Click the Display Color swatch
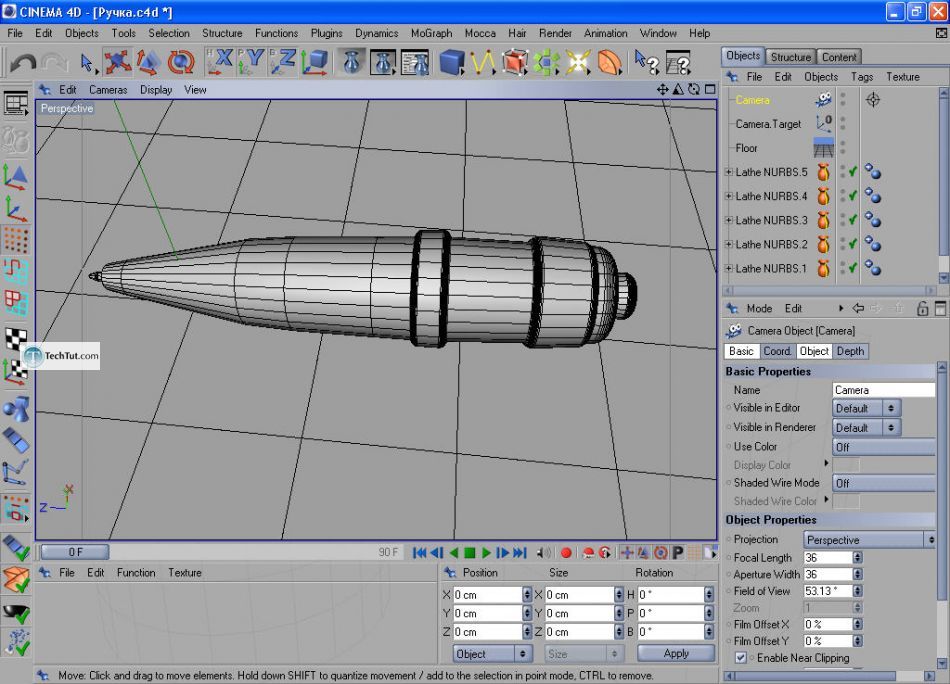 pyautogui.click(x=846, y=465)
